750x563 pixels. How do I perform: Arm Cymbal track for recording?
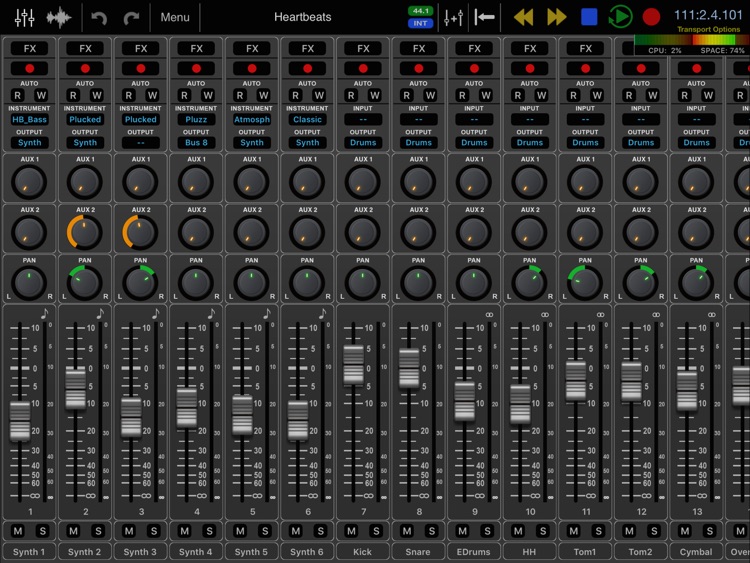point(696,68)
